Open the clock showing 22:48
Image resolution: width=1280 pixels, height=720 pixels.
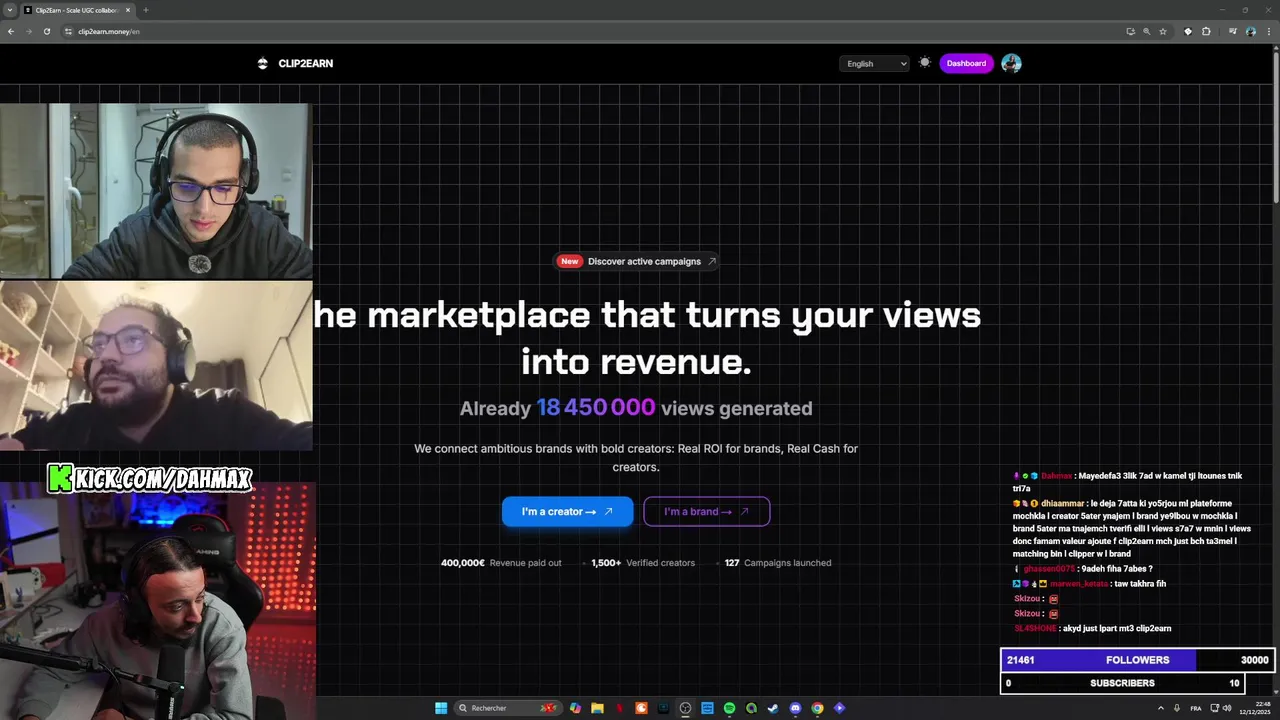pos(1257,708)
